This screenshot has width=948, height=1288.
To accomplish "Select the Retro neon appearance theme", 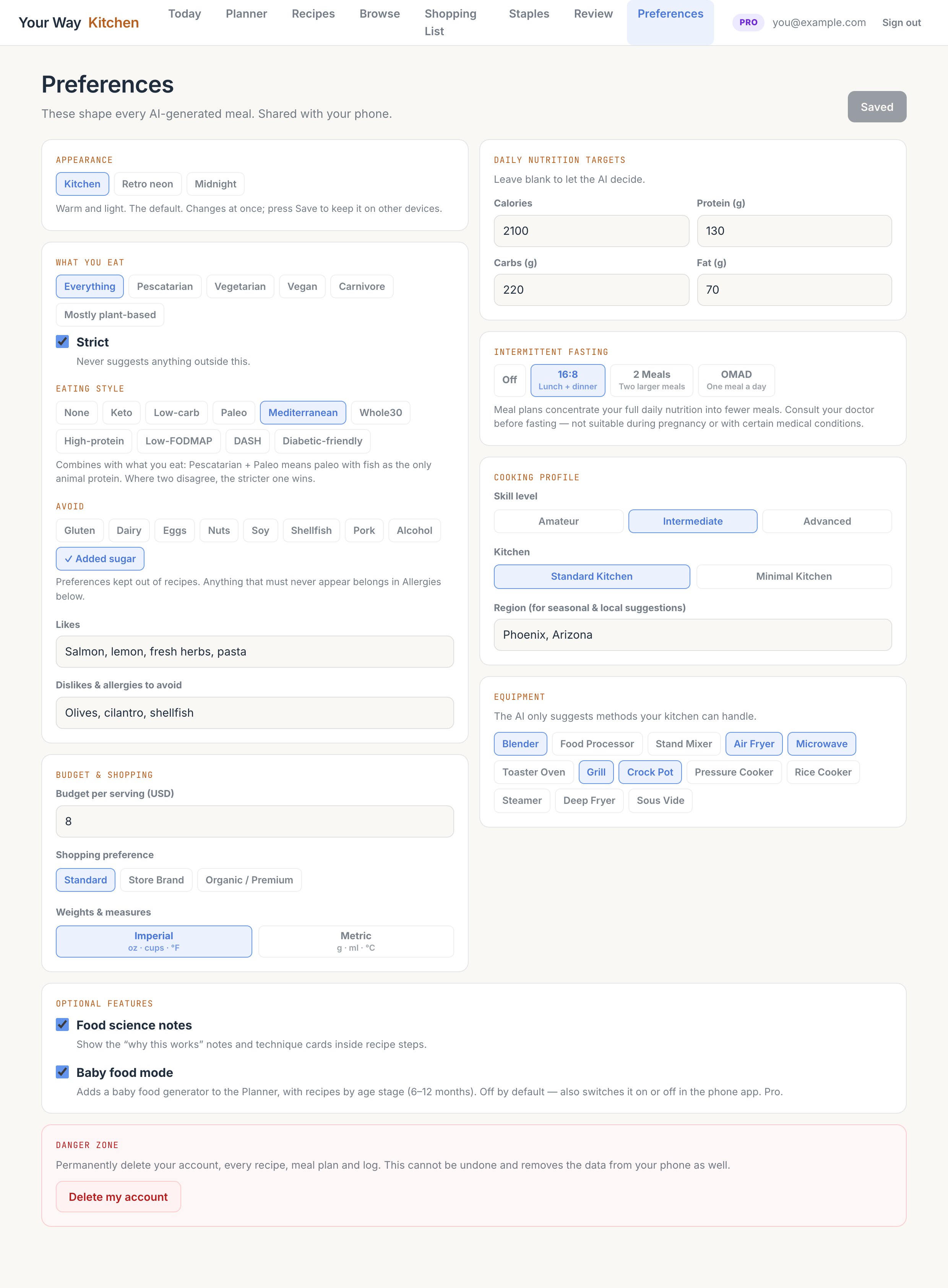I will (x=148, y=184).
